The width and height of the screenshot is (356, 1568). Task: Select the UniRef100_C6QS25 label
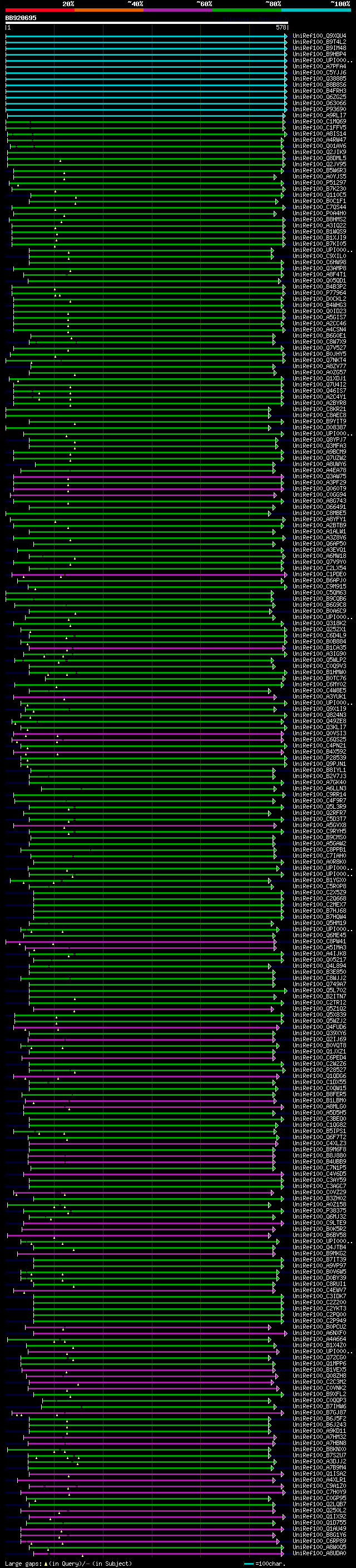point(319,739)
